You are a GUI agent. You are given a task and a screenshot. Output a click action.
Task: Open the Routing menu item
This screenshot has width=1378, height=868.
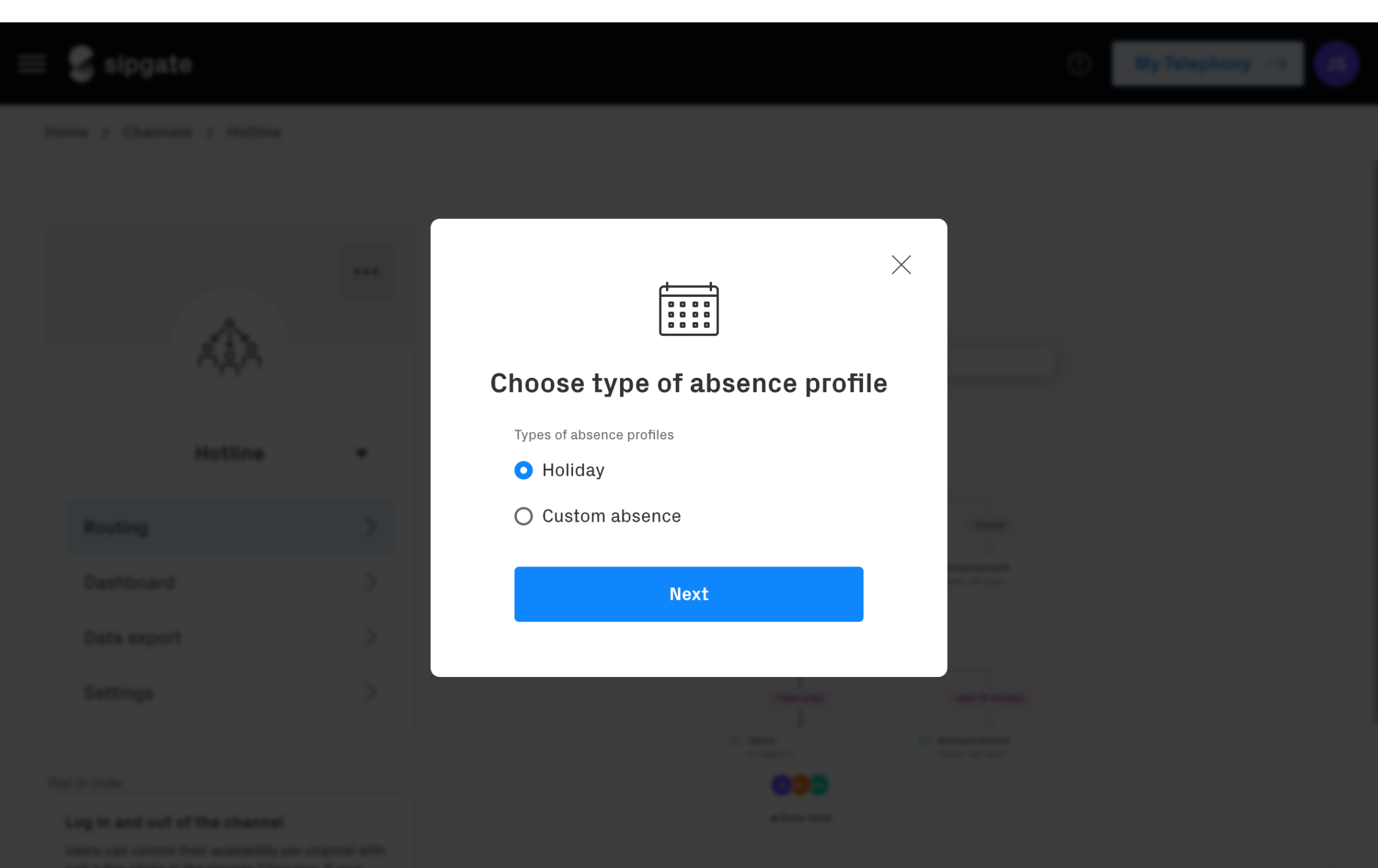tap(229, 526)
